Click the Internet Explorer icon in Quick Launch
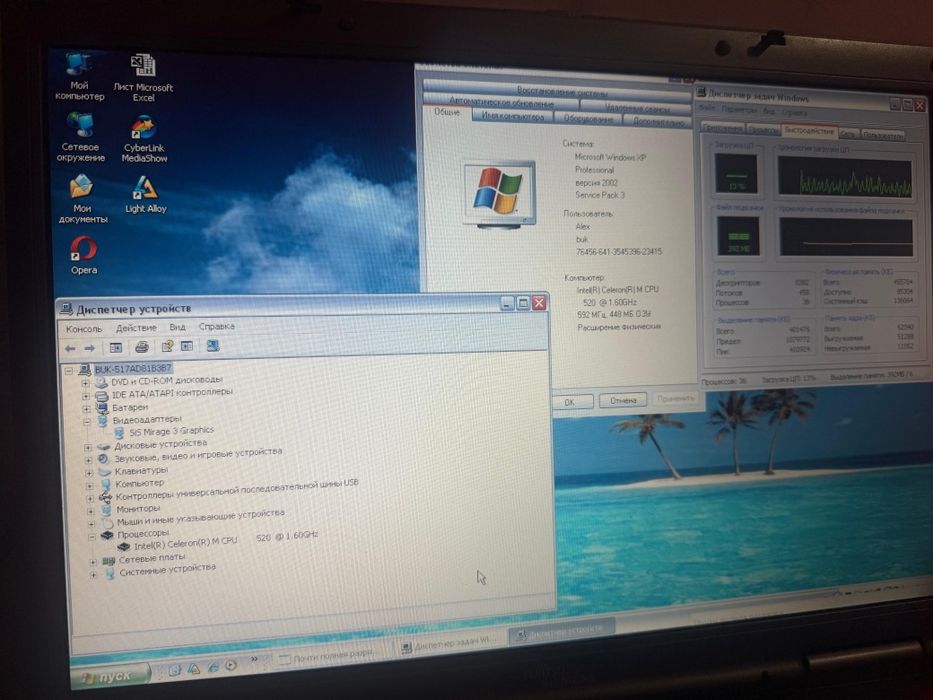The image size is (933, 700). click(212, 667)
